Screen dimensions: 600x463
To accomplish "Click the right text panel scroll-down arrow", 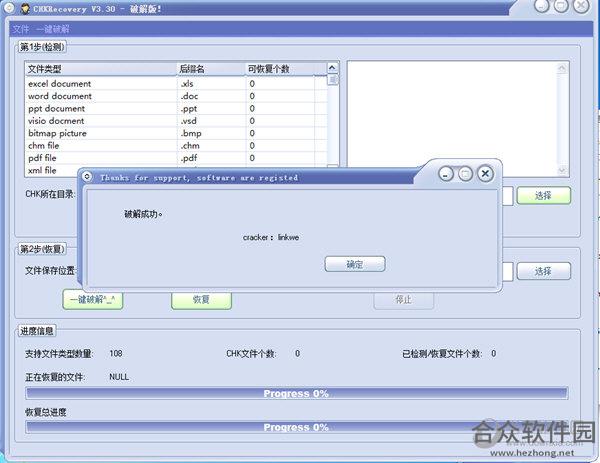I will (562, 170).
